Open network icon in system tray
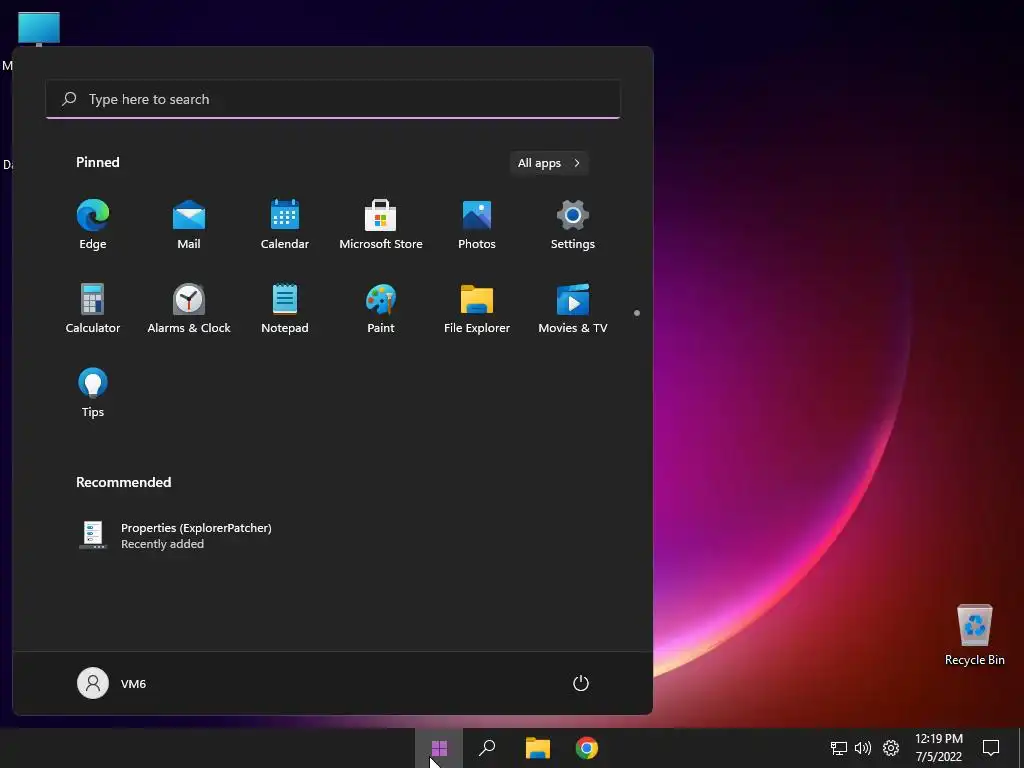This screenshot has width=1024, height=768. [x=839, y=748]
